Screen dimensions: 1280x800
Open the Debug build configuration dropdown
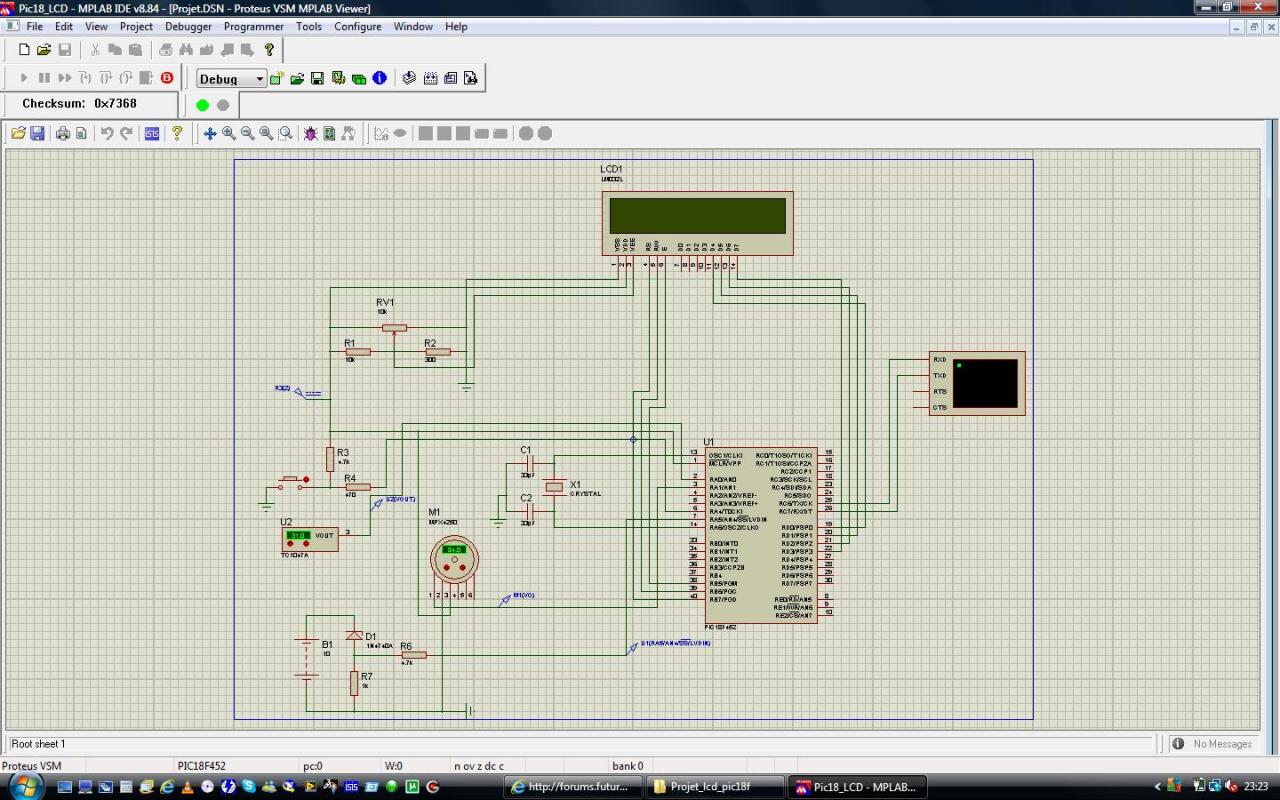point(232,79)
